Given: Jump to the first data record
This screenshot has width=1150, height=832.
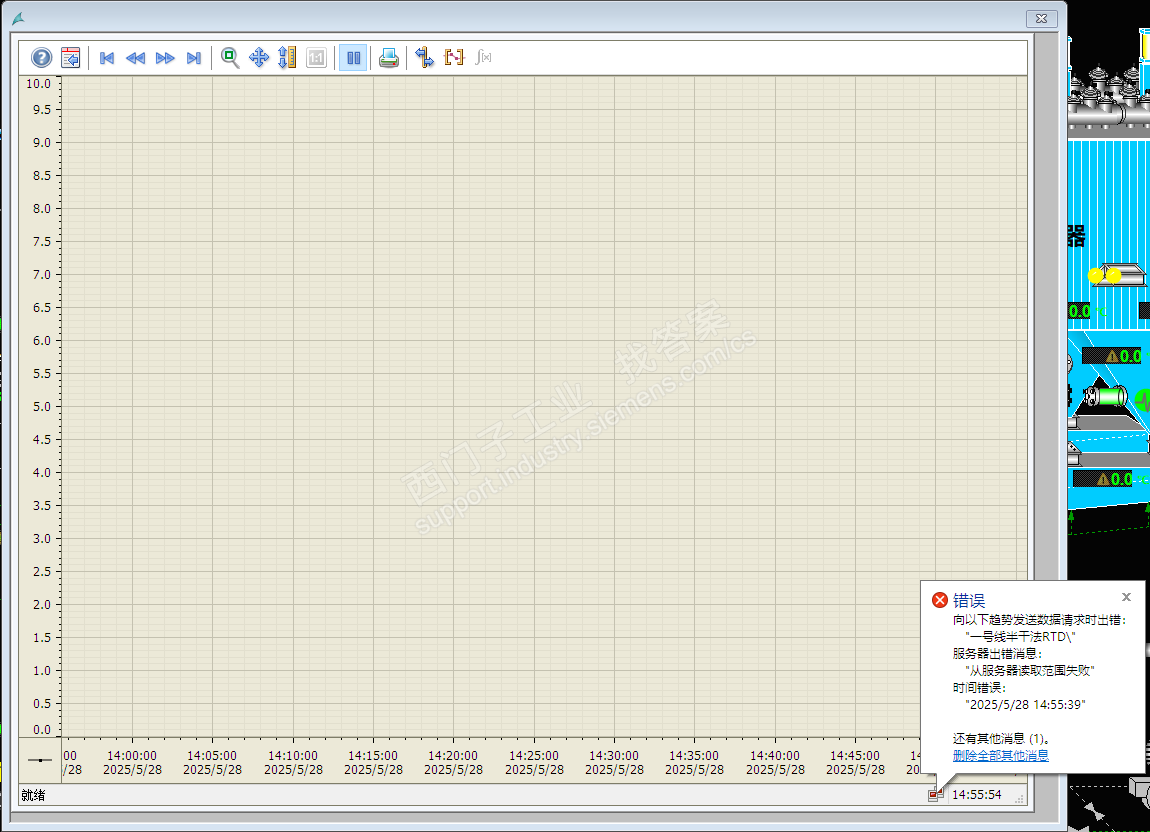Looking at the screenshot, I should (x=106, y=58).
